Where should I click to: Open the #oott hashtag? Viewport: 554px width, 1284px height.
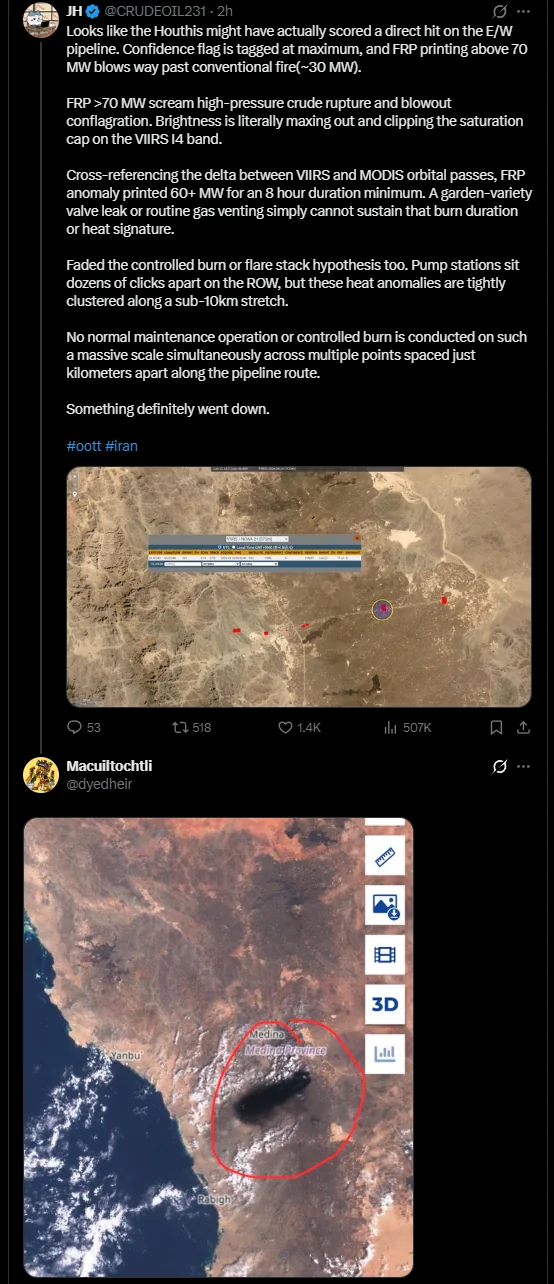[x=83, y=446]
